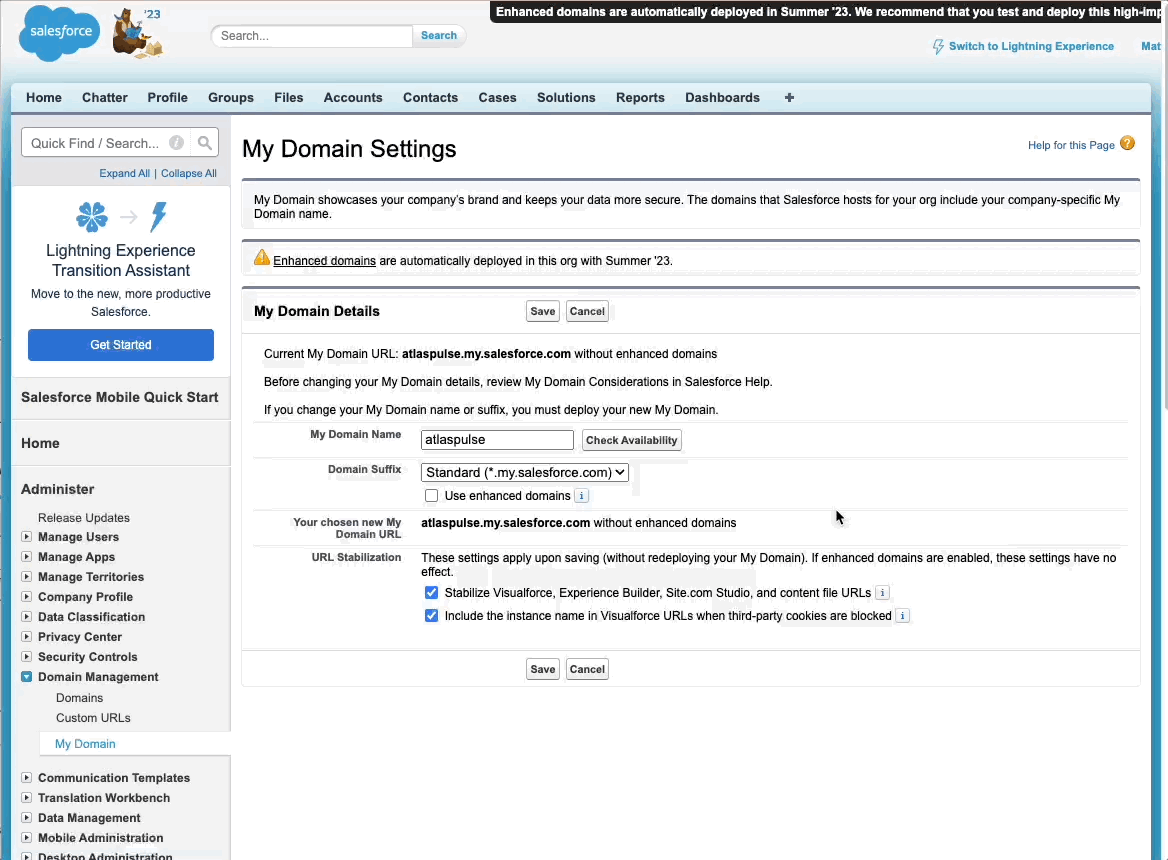Expand the Security Controls section
Viewport: 1168px width, 860px height.
(27, 657)
